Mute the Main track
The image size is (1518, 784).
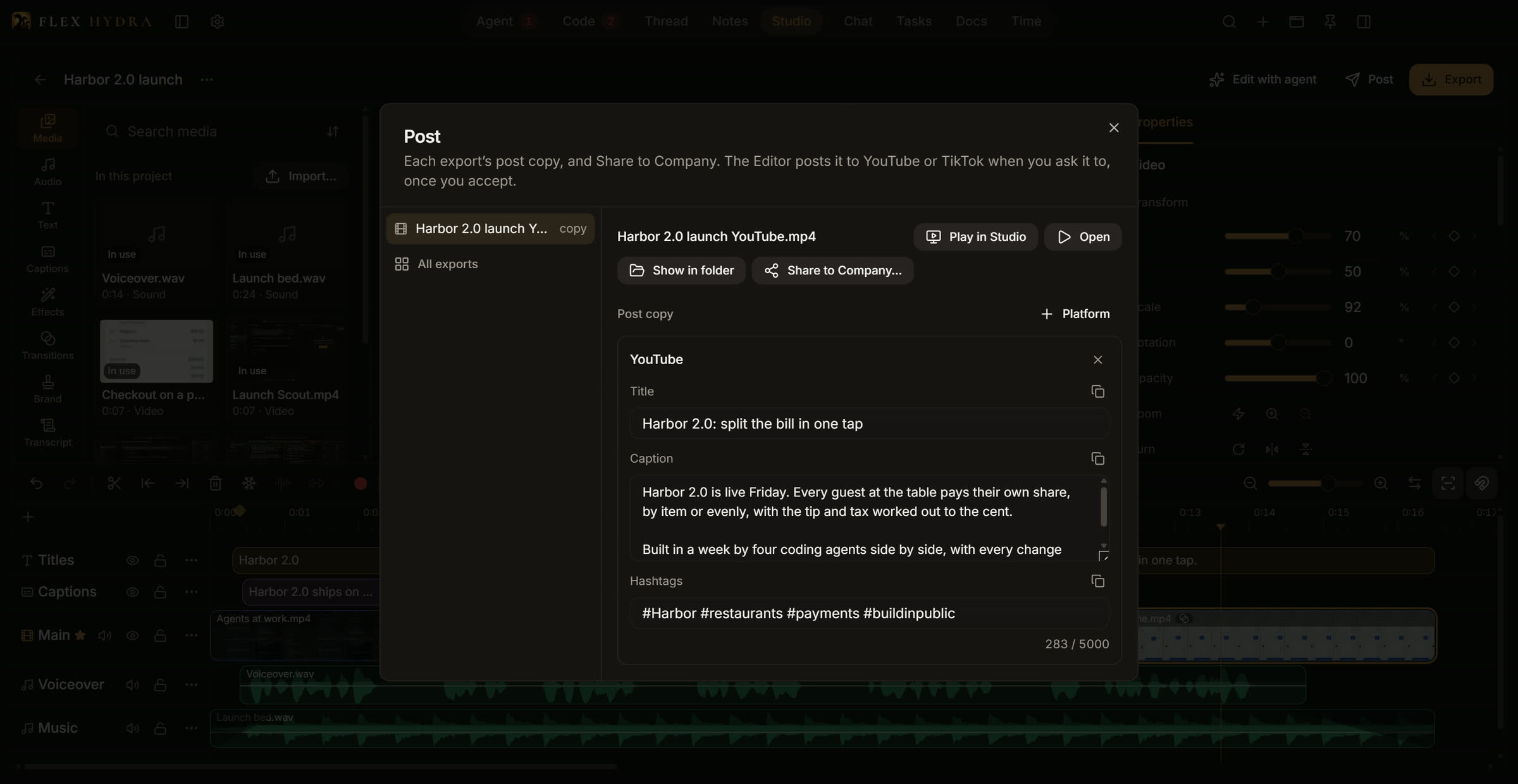coord(104,635)
